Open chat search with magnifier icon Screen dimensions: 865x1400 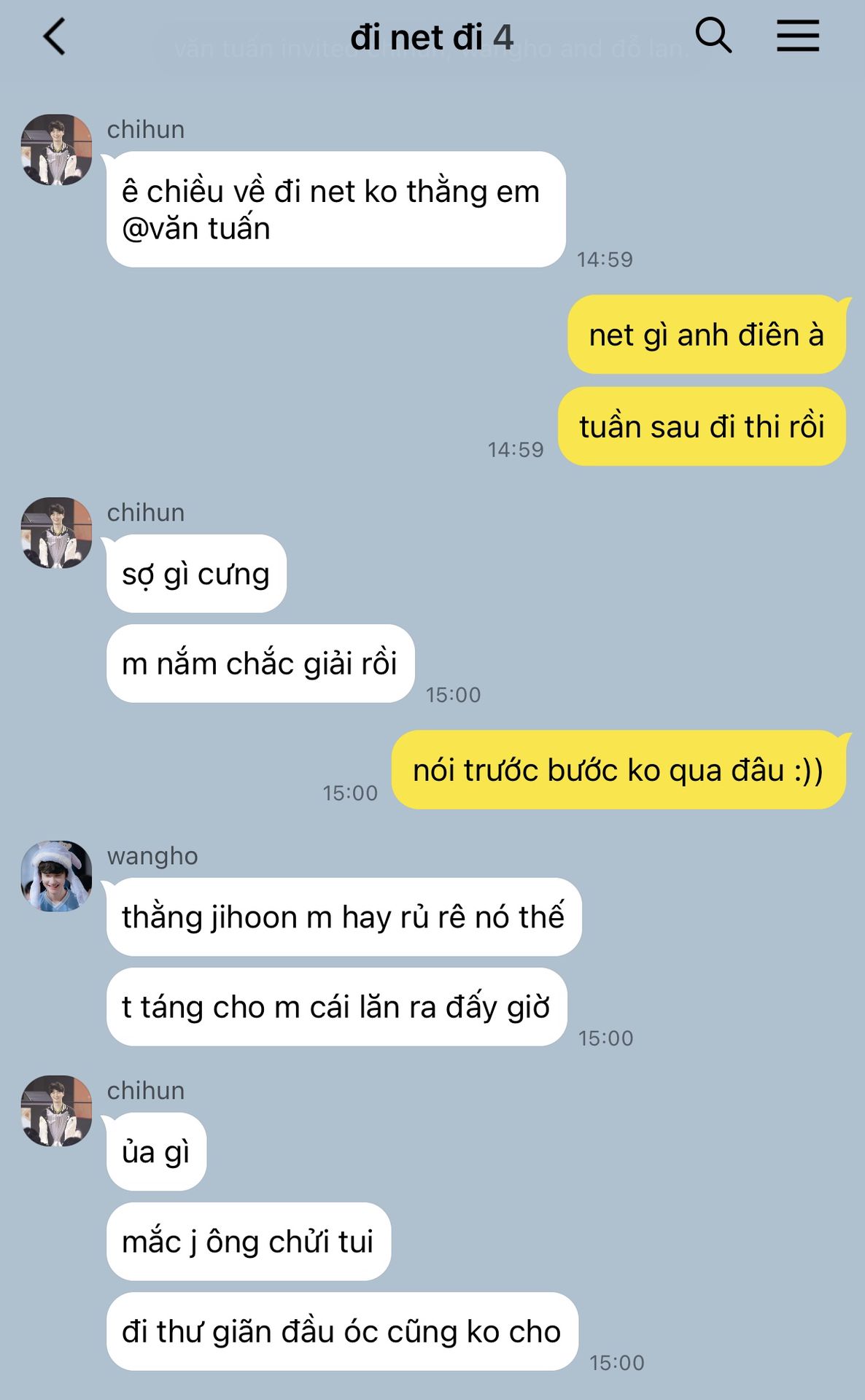[x=713, y=36]
